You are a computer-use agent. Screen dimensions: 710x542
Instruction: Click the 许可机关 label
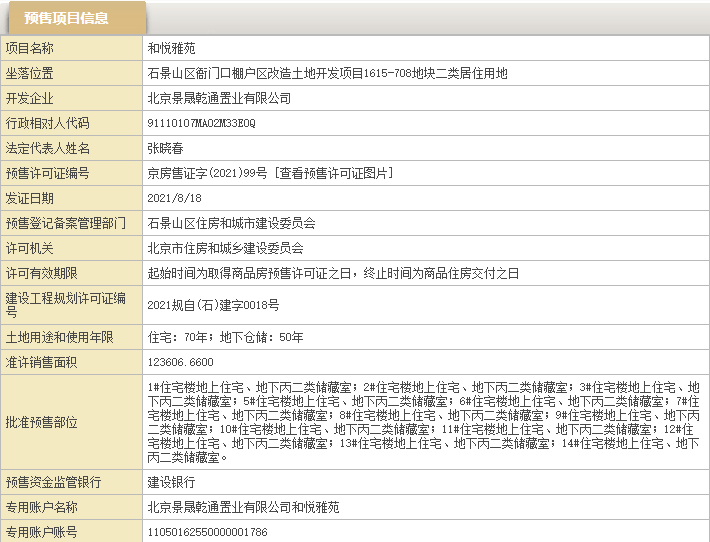pos(29,248)
